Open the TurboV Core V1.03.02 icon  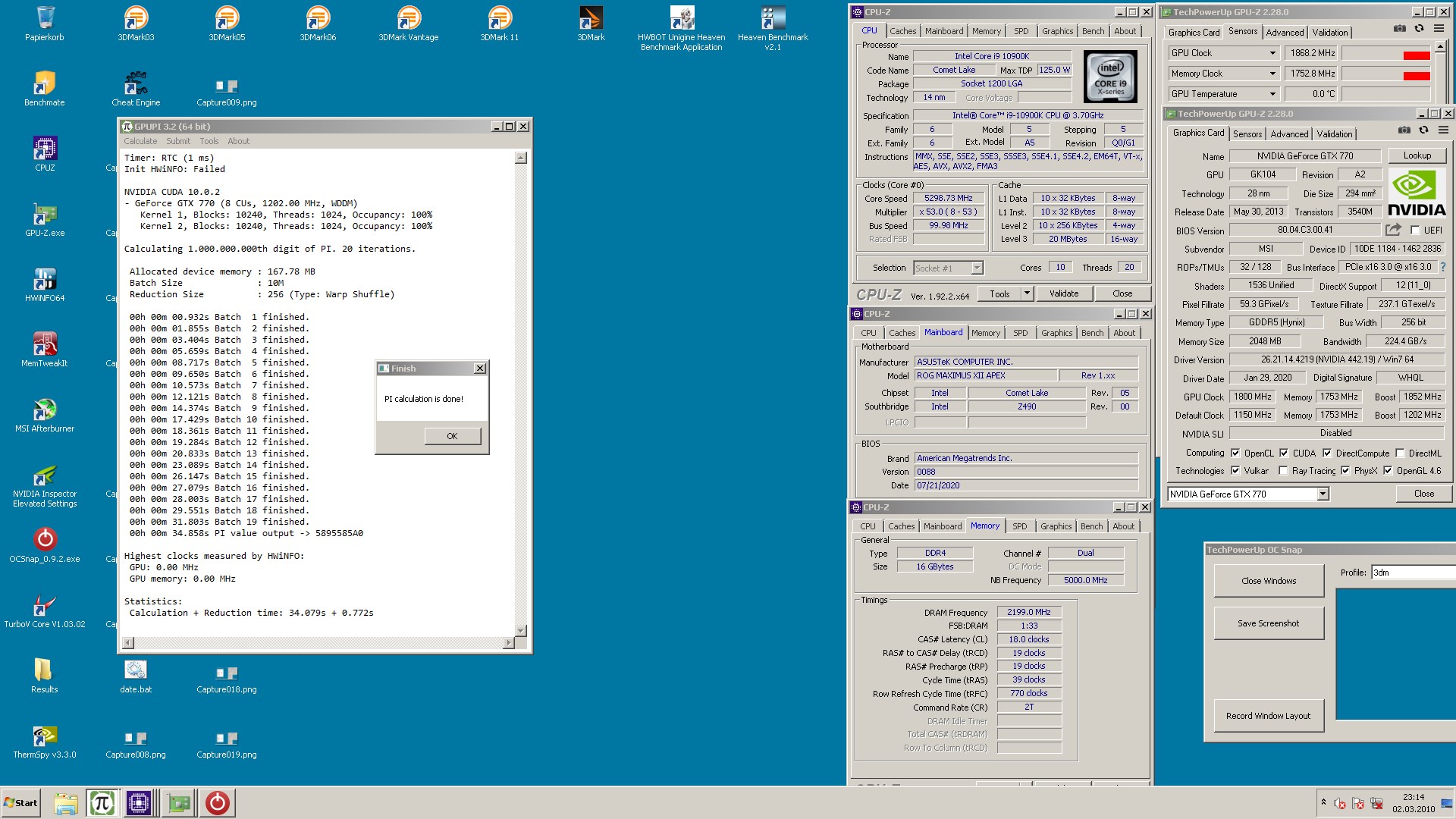tap(45, 610)
